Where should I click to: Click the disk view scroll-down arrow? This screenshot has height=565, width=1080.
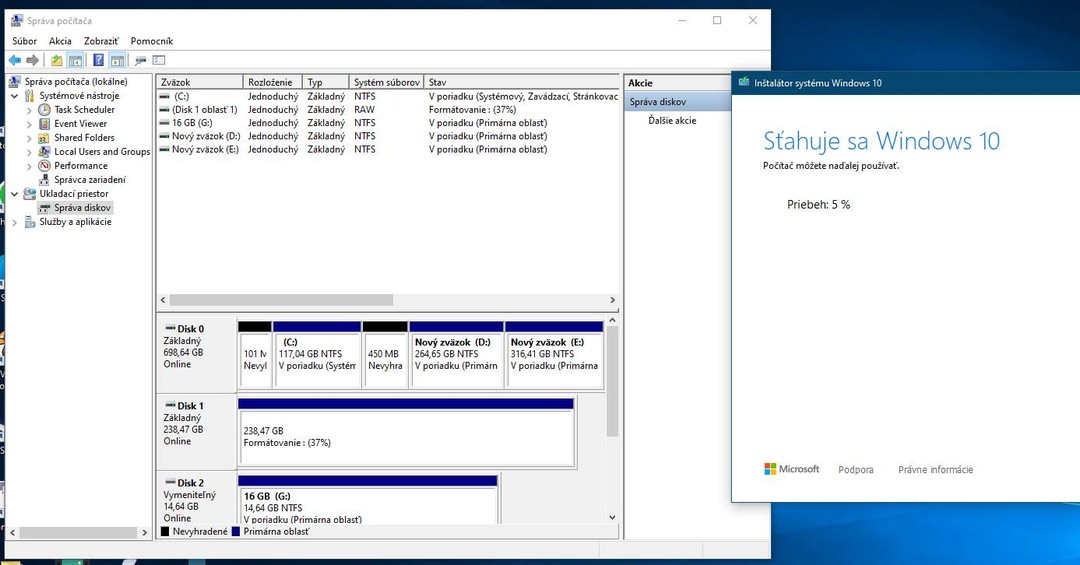coord(612,517)
